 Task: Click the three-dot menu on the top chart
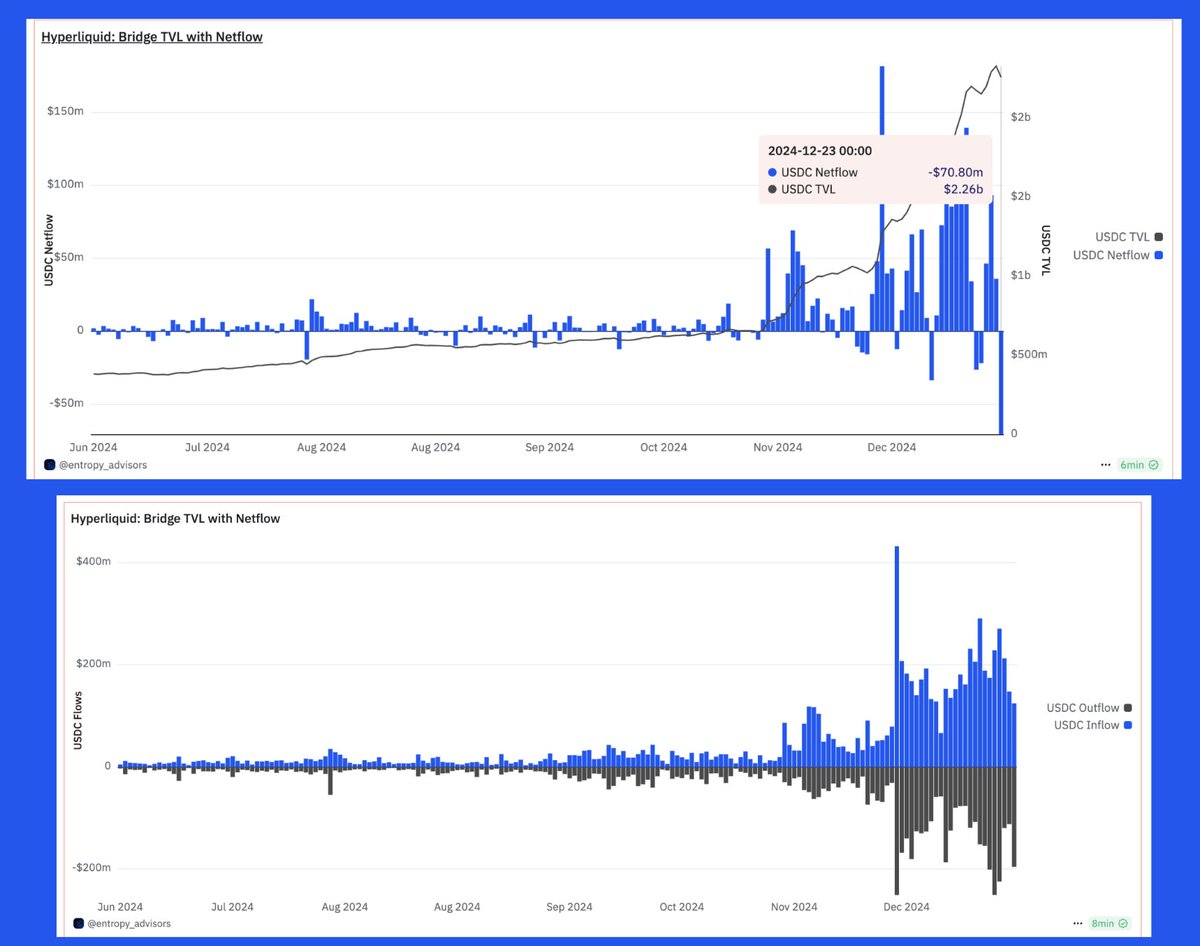1105,465
